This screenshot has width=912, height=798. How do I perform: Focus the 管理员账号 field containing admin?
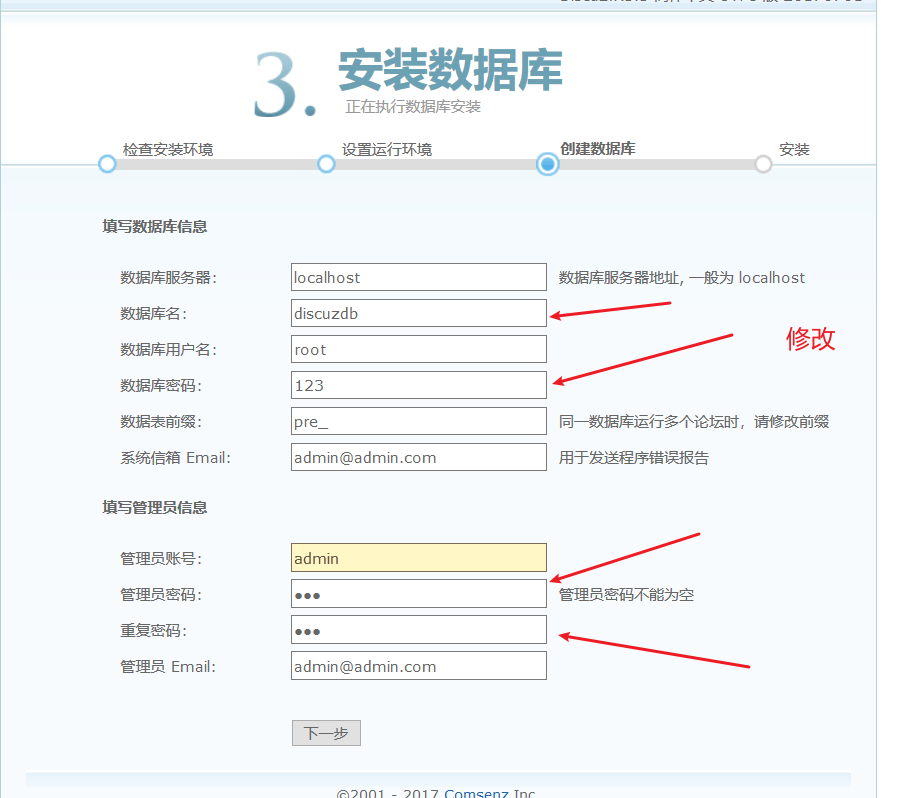click(419, 558)
